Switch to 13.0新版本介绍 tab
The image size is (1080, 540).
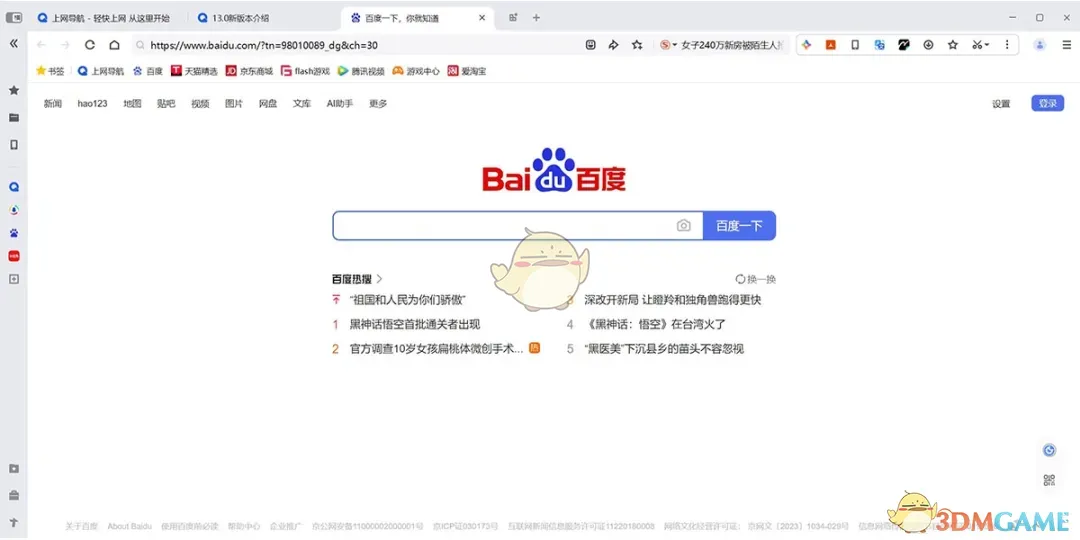(240, 18)
